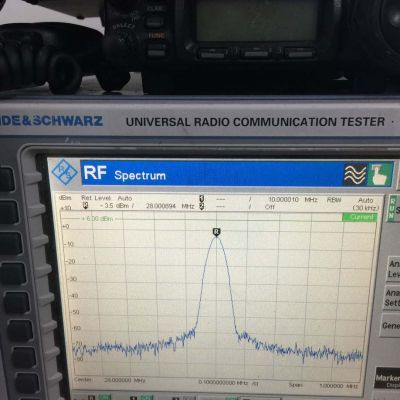Select the R reference marker on the spectrum peak
Image resolution: width=400 pixels, height=400 pixels.
tap(217, 232)
